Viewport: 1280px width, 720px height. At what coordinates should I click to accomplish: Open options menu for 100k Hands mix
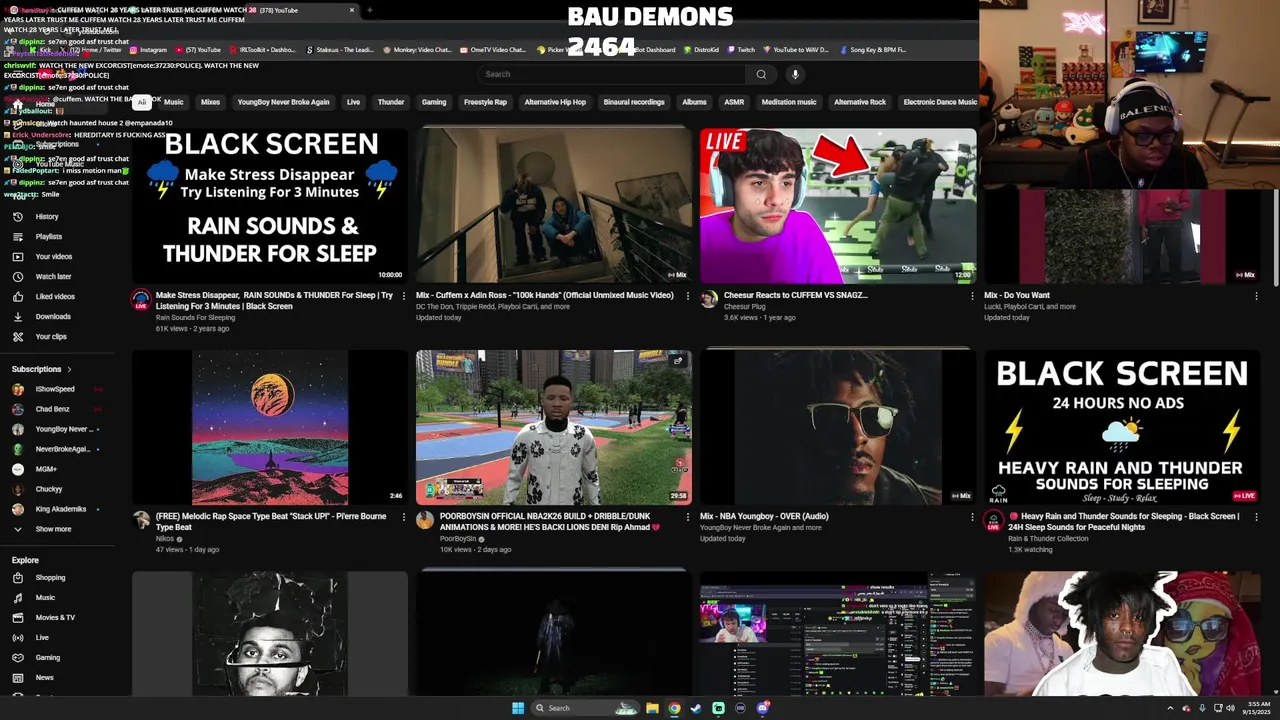coord(688,296)
